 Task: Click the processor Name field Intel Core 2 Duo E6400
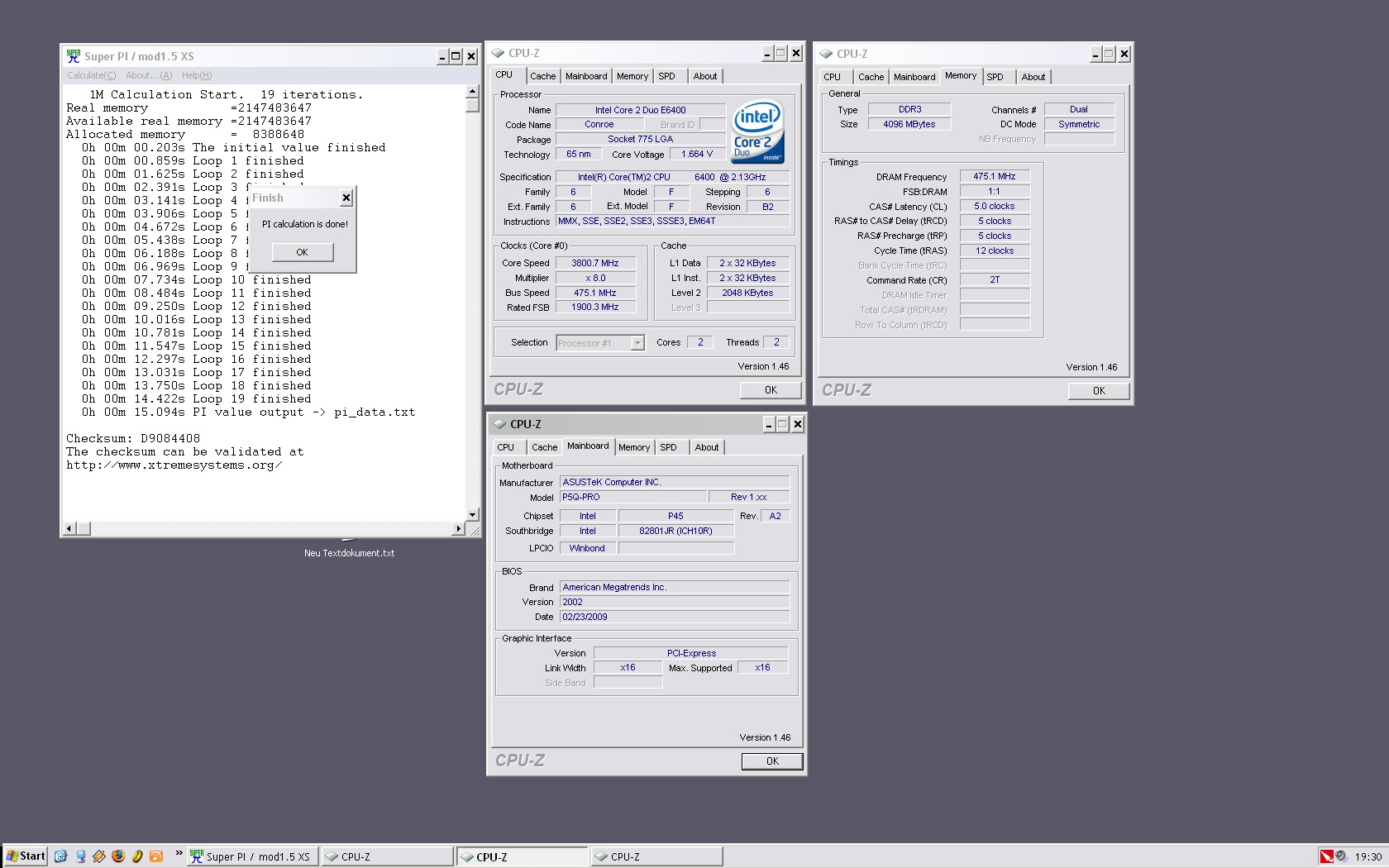pyautogui.click(x=641, y=110)
